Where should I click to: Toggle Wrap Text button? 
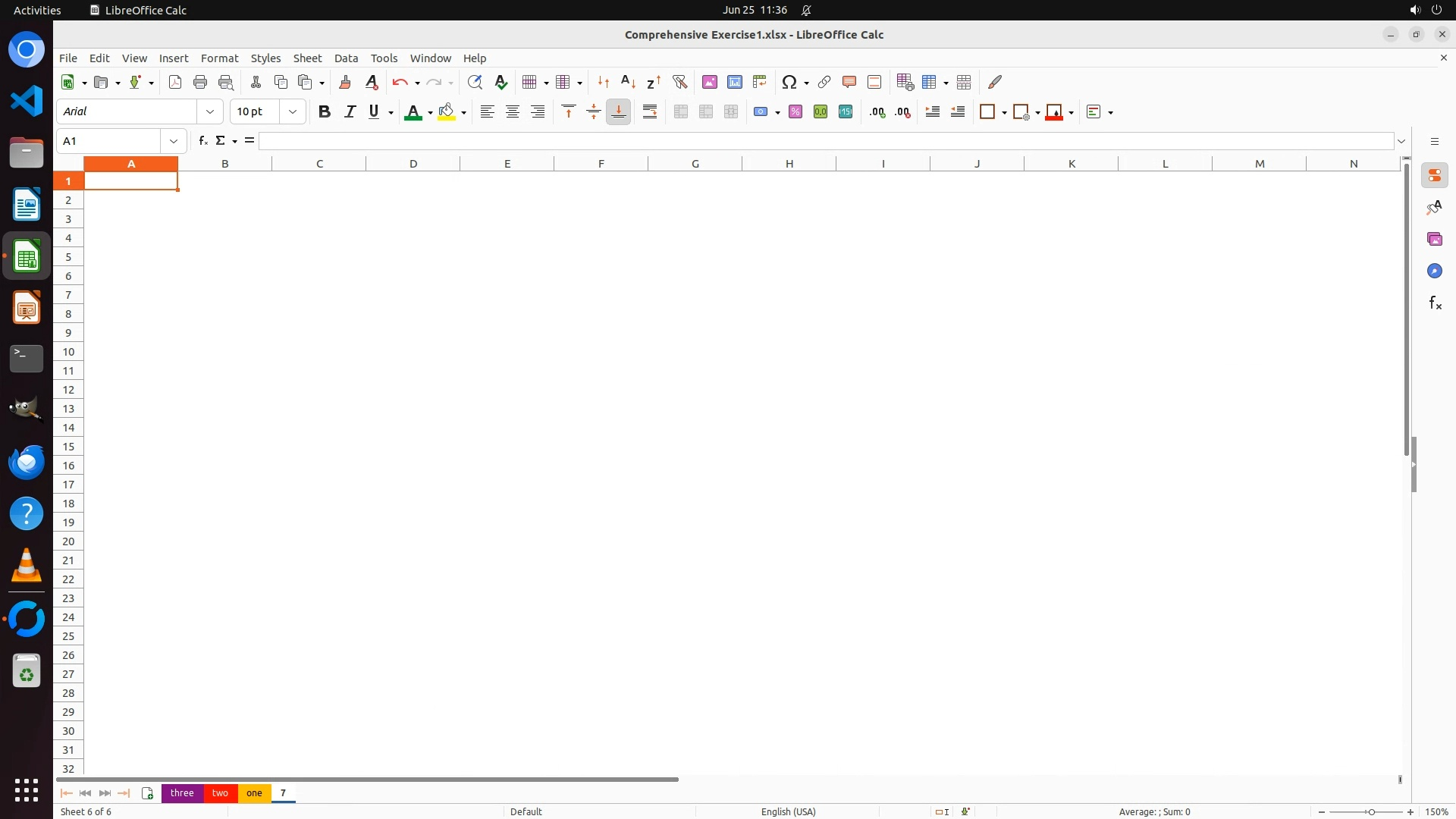point(650,112)
